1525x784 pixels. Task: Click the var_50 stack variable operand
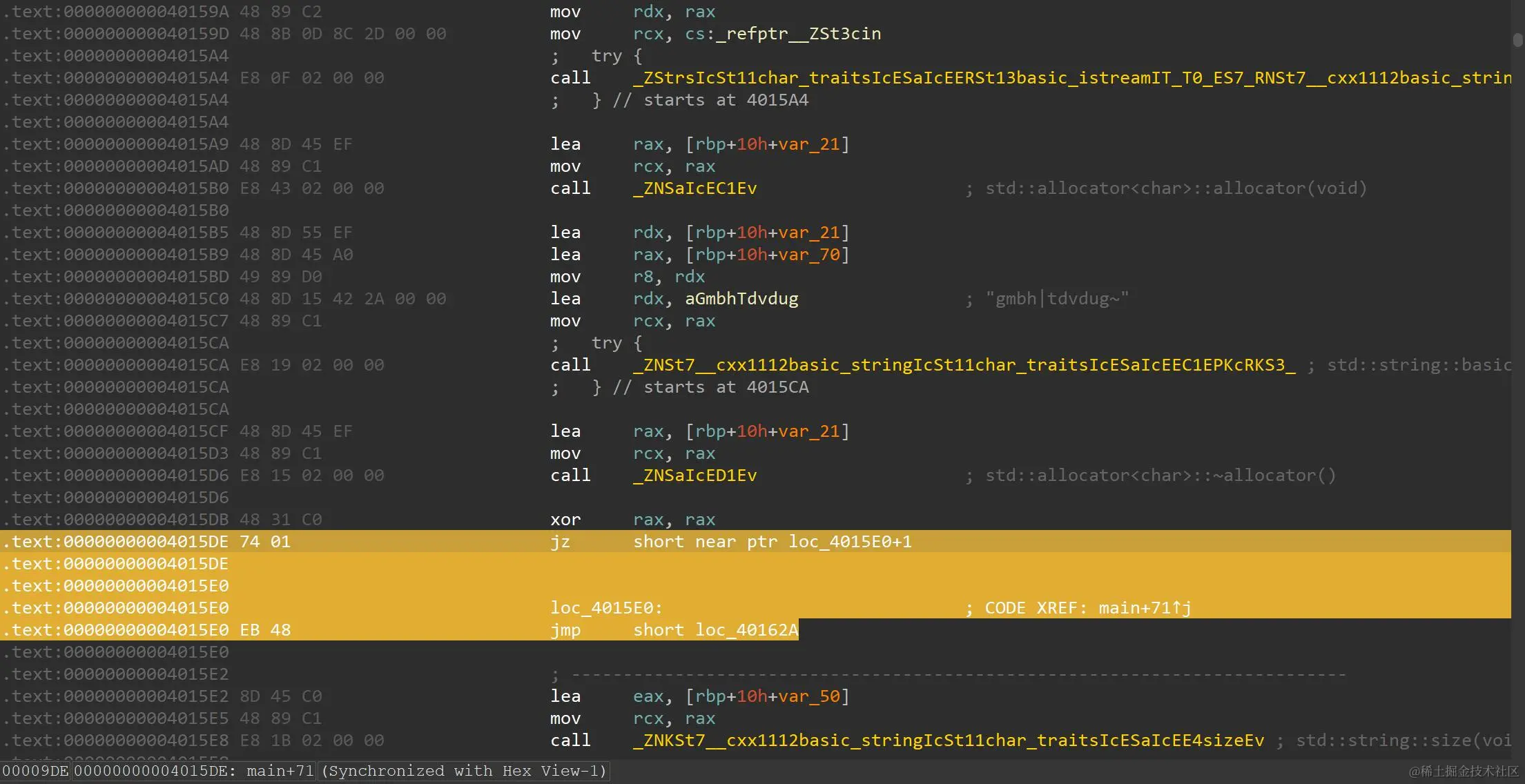click(809, 696)
